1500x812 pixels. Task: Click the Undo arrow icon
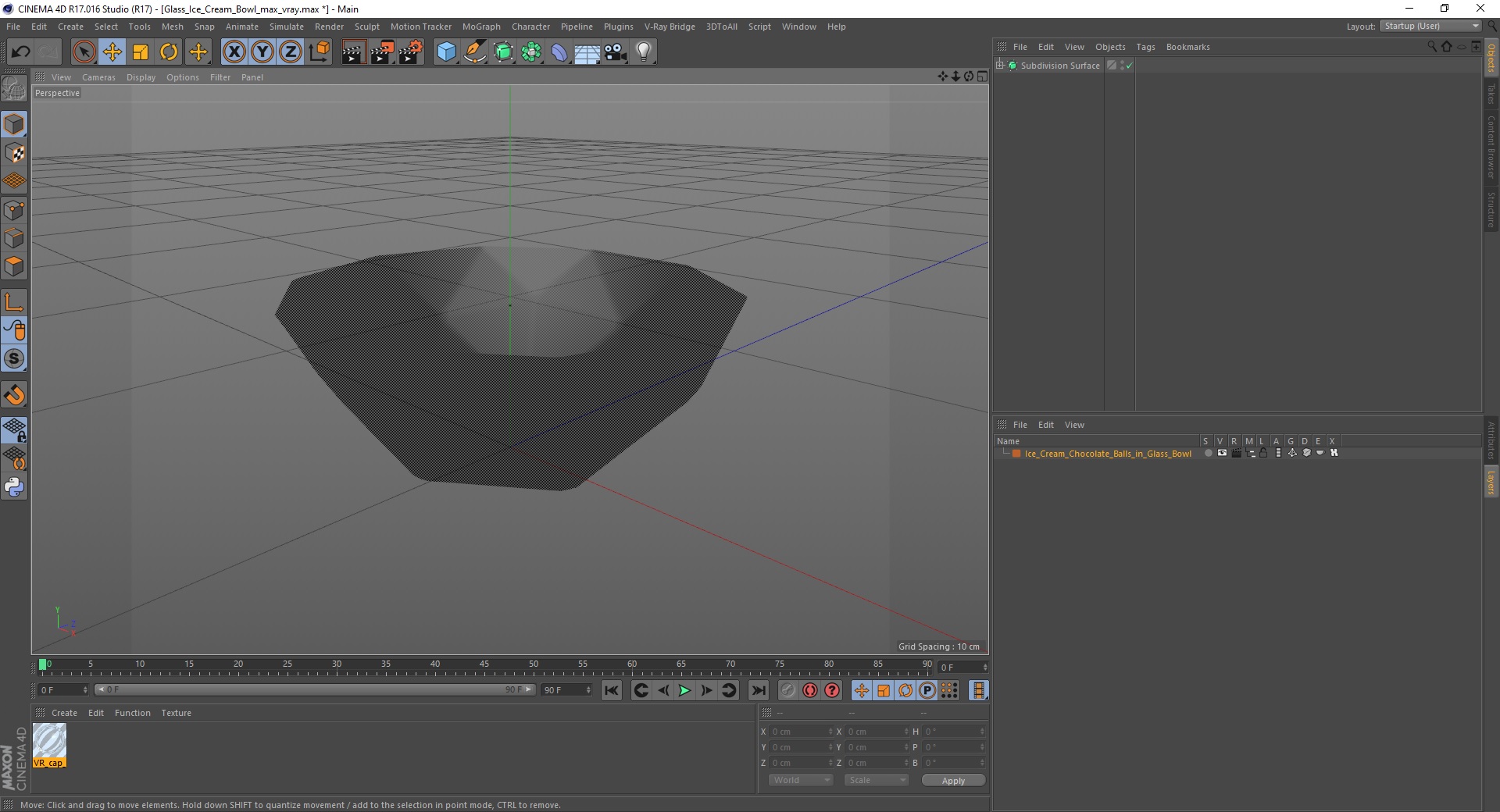20,52
